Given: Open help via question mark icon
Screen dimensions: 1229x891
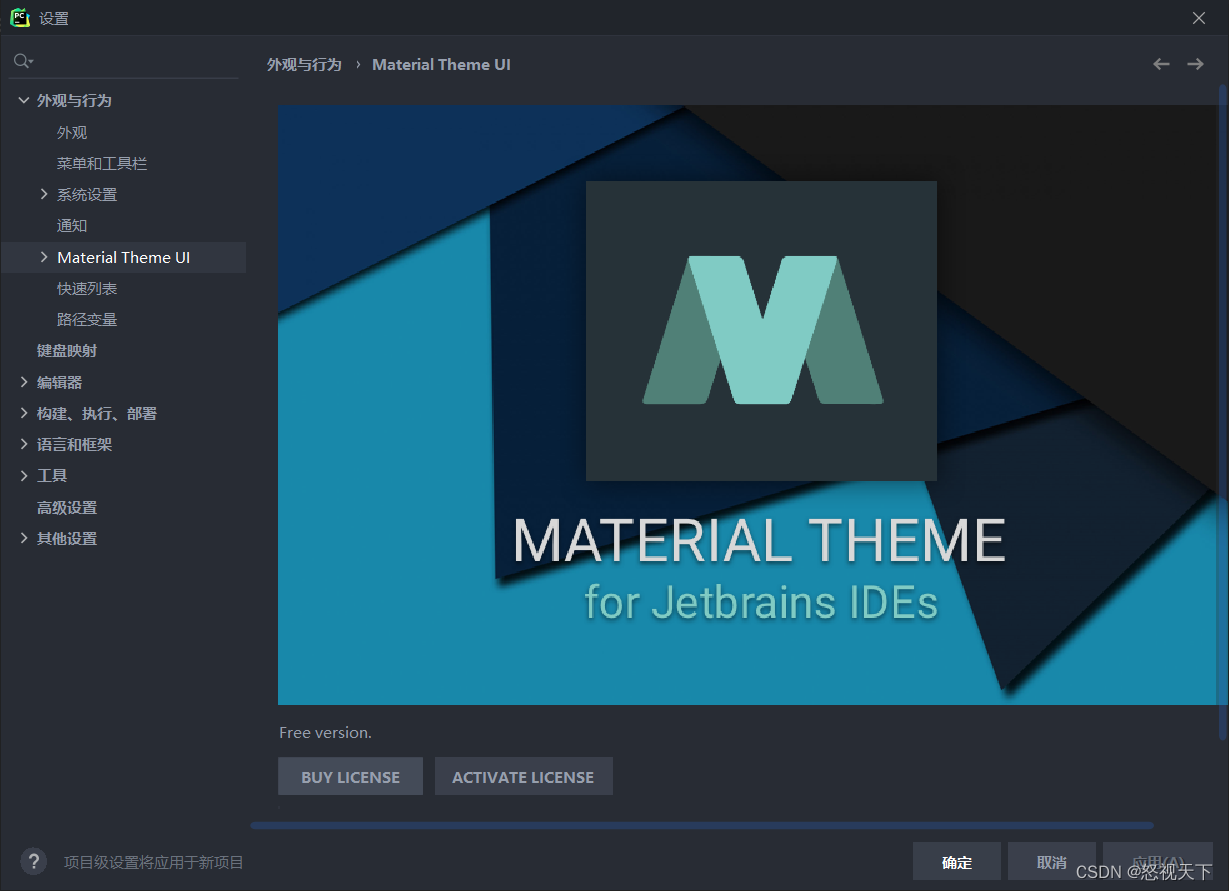Looking at the screenshot, I should (x=33, y=861).
